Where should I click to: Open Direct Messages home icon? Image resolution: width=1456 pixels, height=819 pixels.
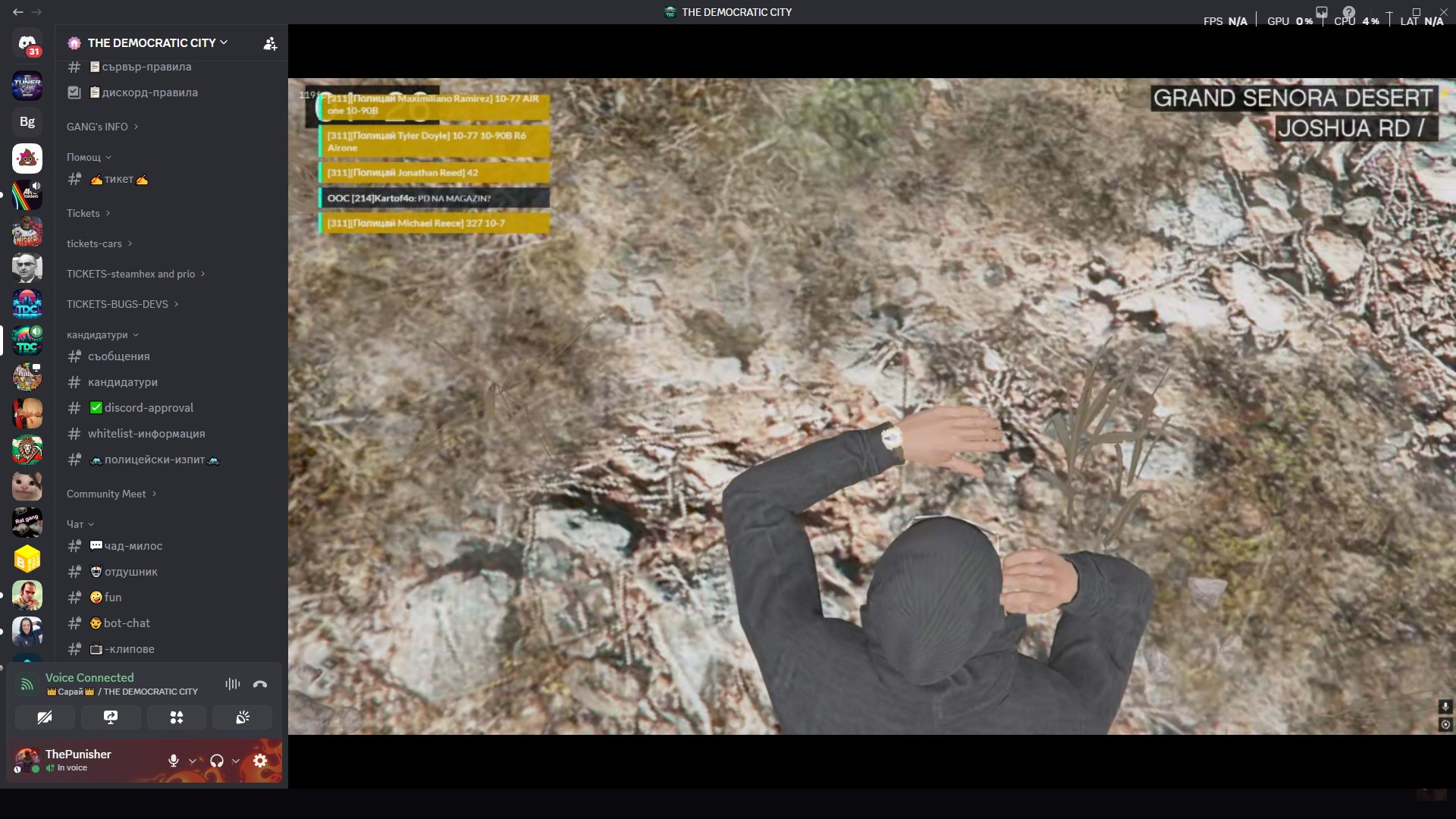pyautogui.click(x=27, y=44)
